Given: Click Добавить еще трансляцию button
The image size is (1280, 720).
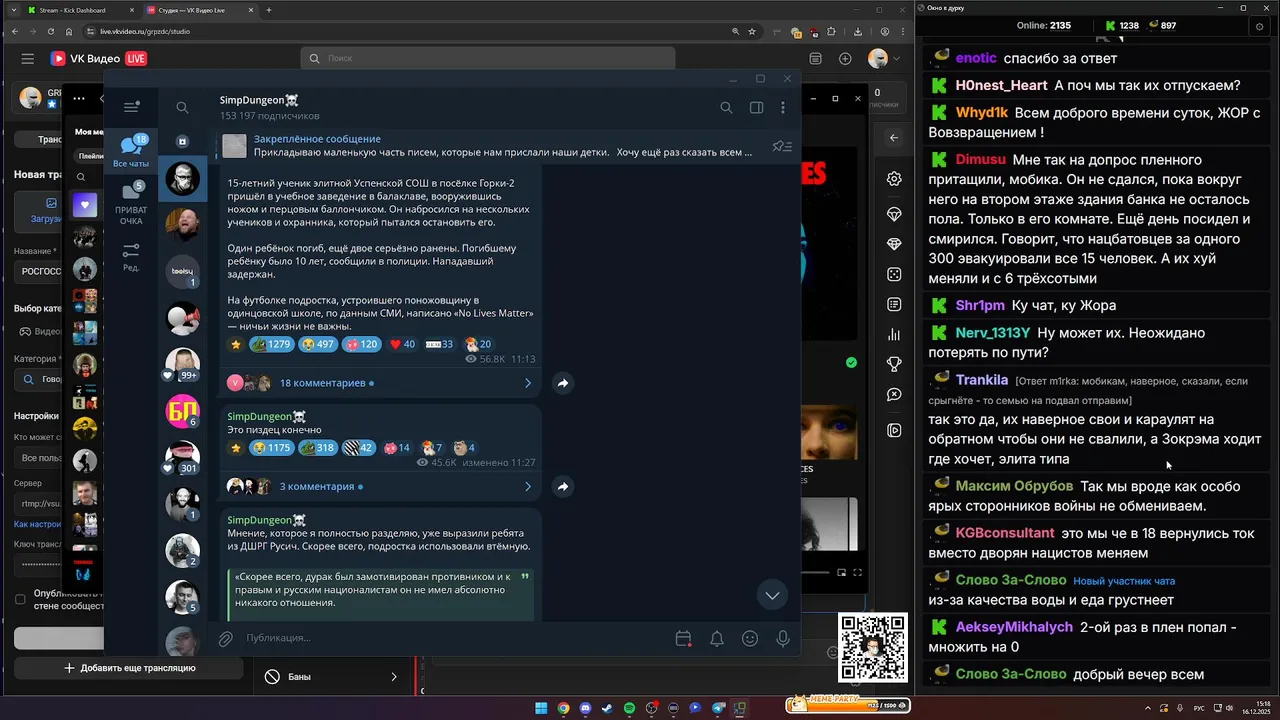Looking at the screenshot, I should [x=130, y=668].
